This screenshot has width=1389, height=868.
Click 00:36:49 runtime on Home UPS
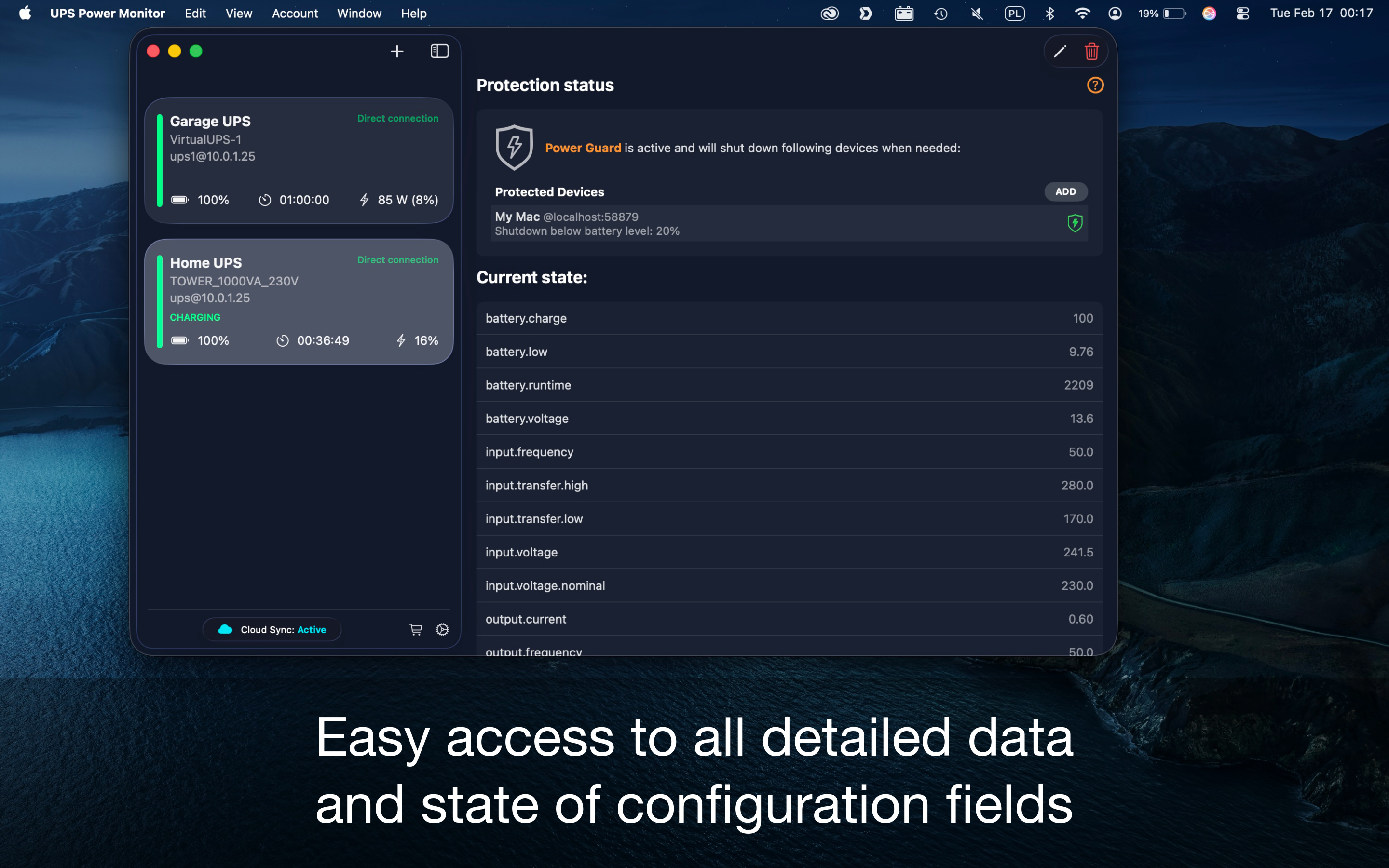(323, 340)
